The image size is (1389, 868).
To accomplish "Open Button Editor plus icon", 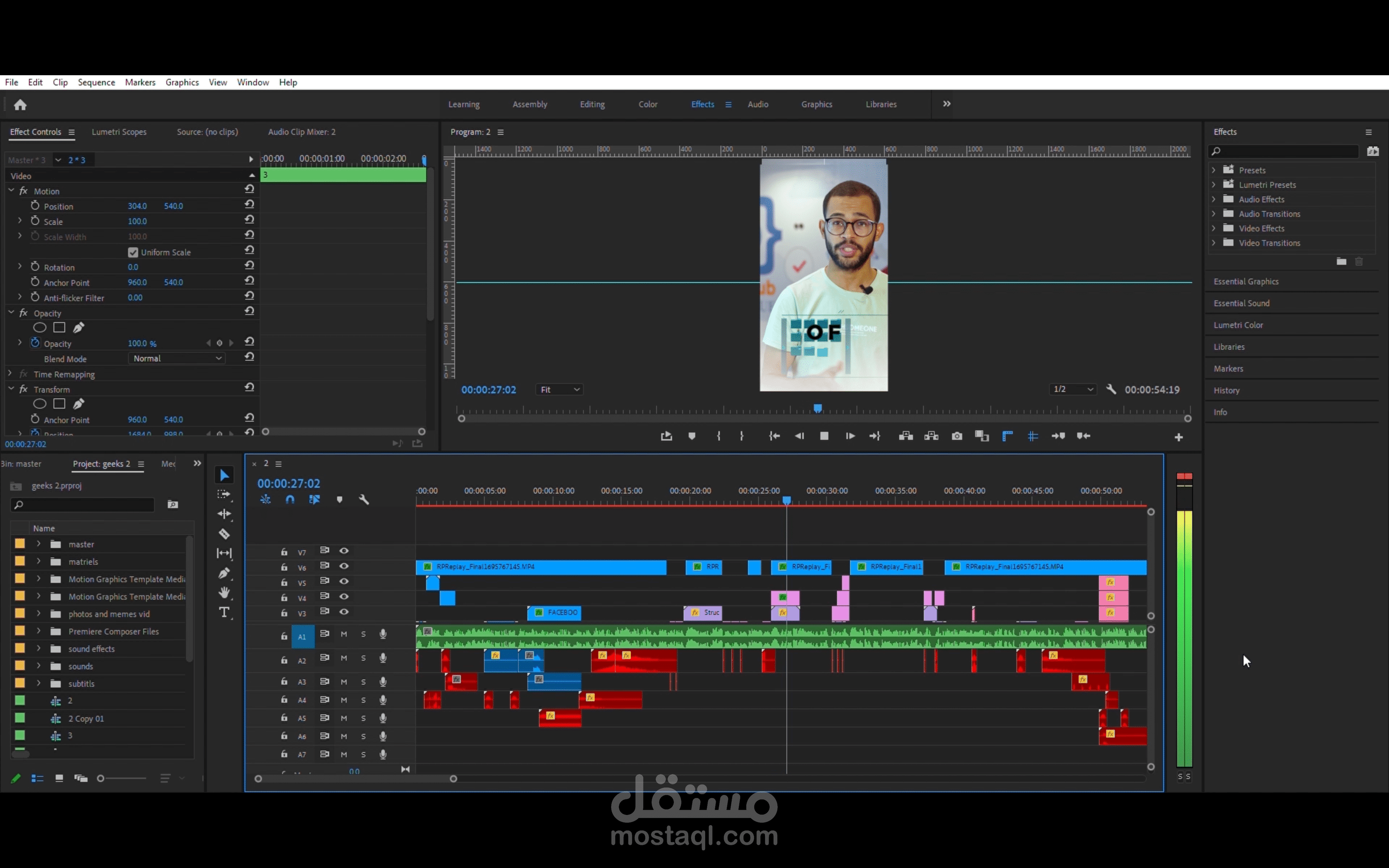I will click(1178, 437).
